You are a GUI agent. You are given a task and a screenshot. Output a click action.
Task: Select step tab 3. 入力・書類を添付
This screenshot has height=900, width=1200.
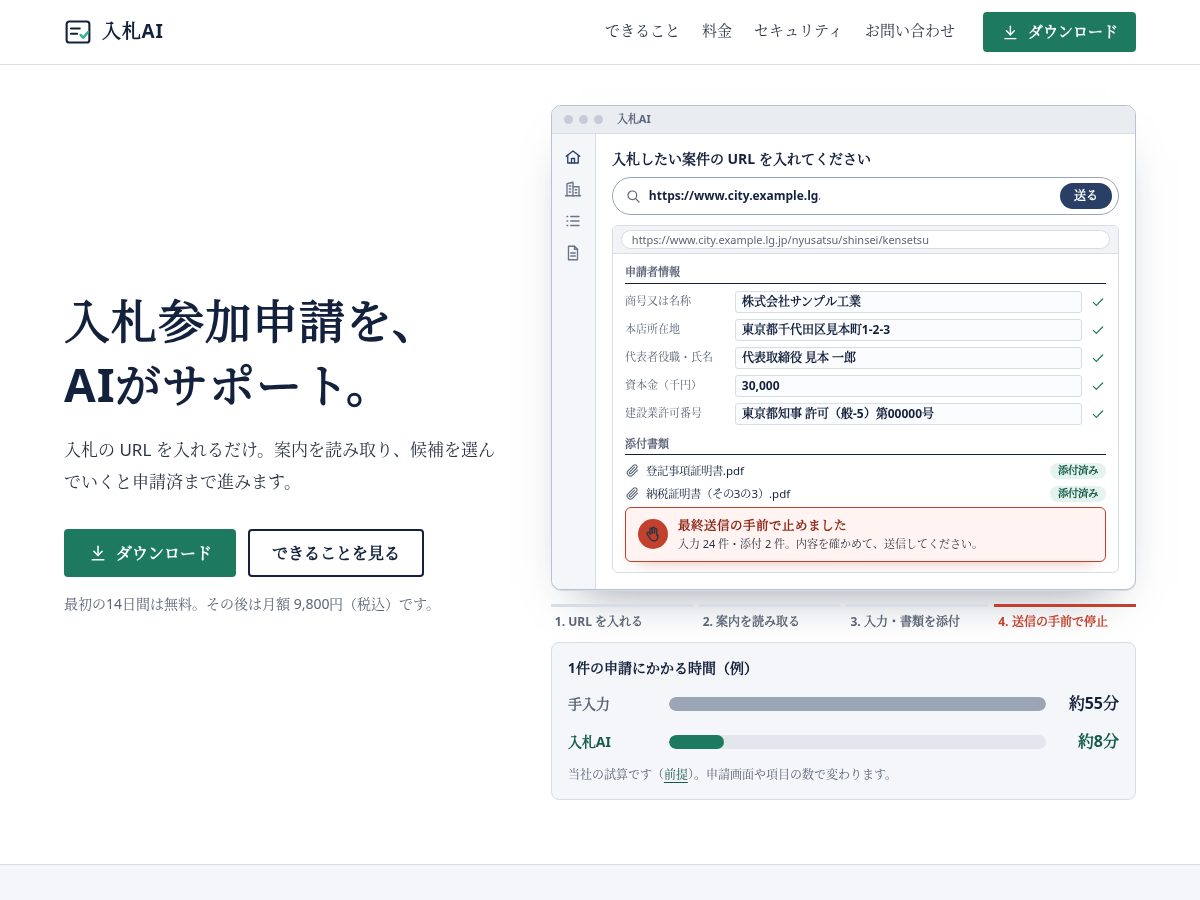pyautogui.click(x=917, y=619)
